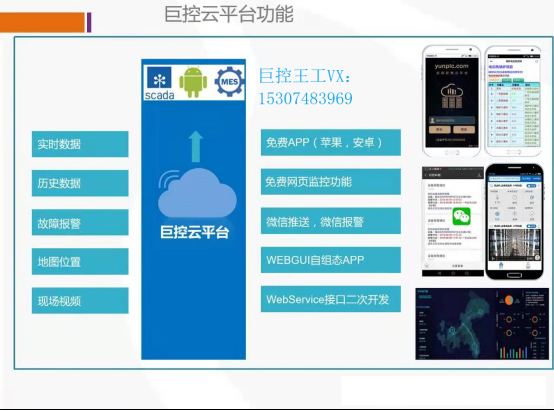This screenshot has width=554, height=410.
Task: Select the 实时数据 box
Action: click(80, 144)
